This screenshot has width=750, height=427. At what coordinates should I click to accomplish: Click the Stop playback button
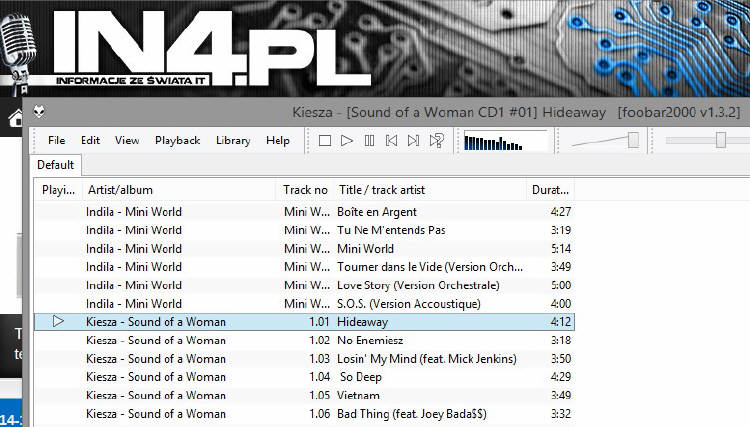click(x=325, y=141)
